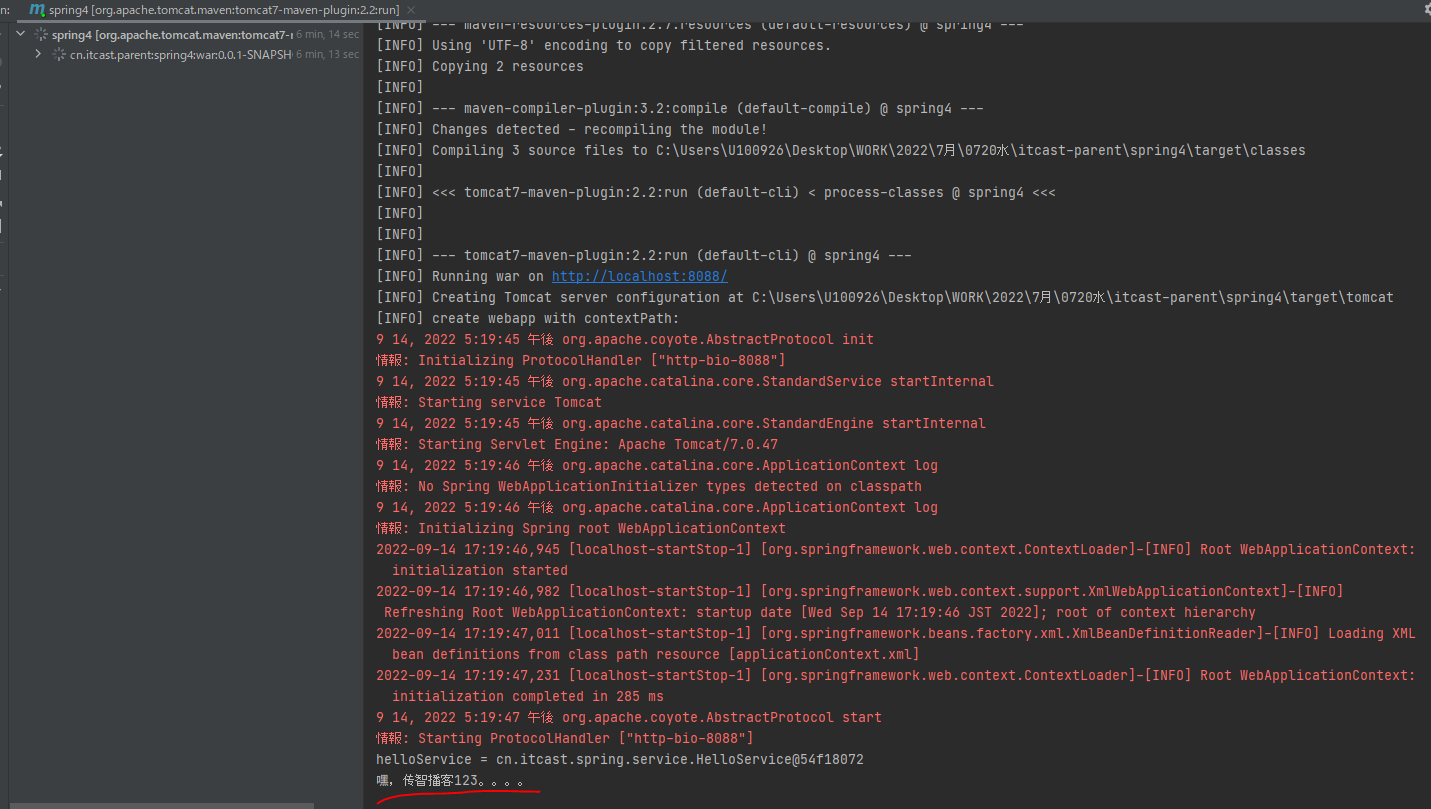Click the 'Compiling 3 source files' log line
Image resolution: width=1431 pixels, height=809 pixels.
pyautogui.click(x=840, y=150)
